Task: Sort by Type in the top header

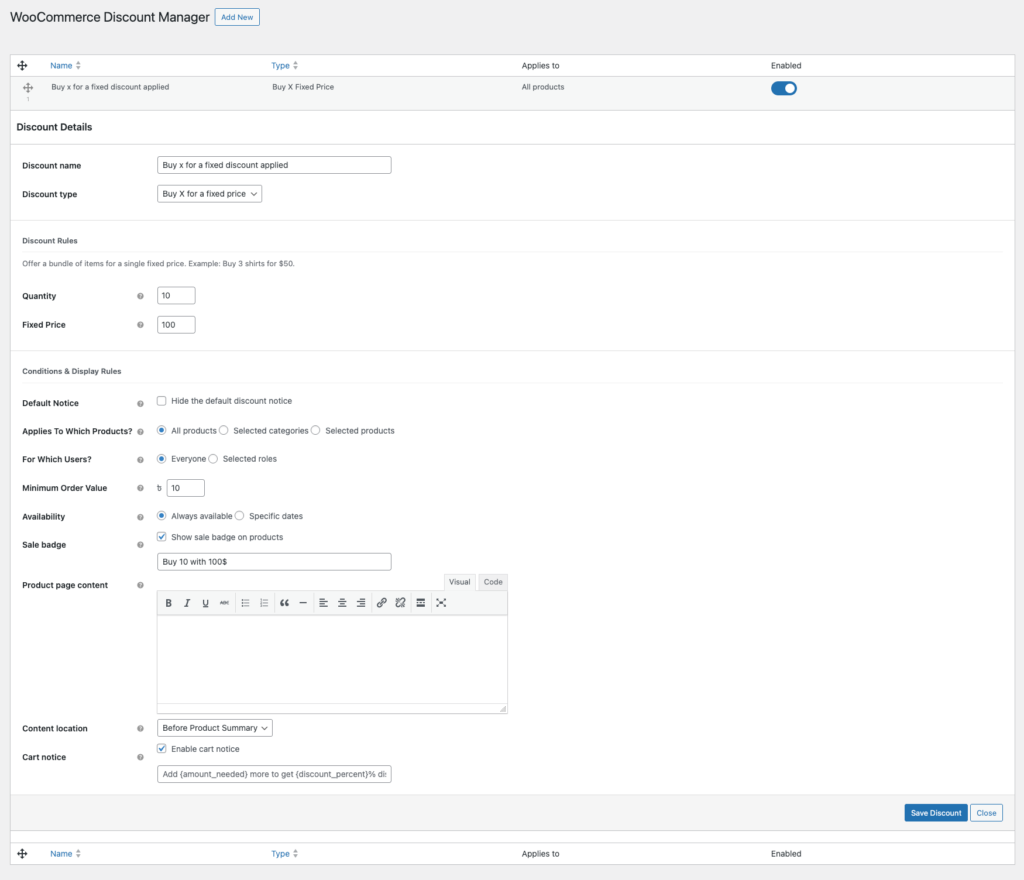Action: tap(285, 65)
